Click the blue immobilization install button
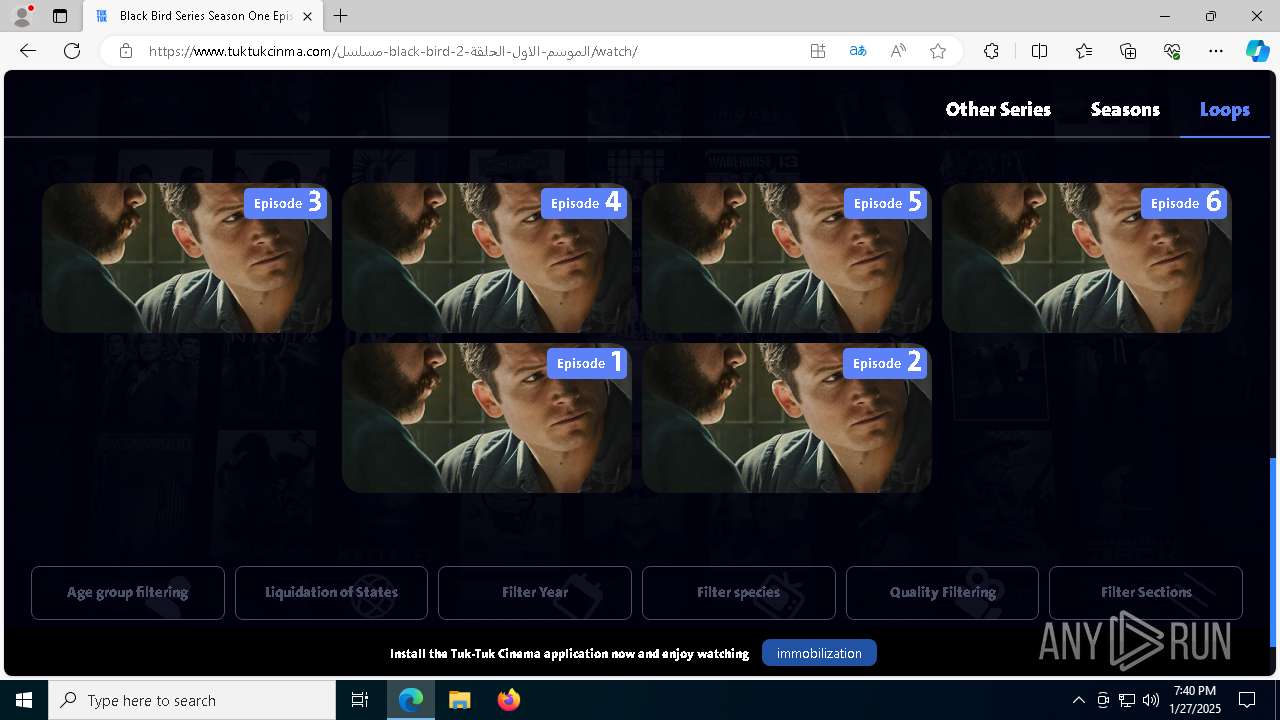 tap(819, 653)
